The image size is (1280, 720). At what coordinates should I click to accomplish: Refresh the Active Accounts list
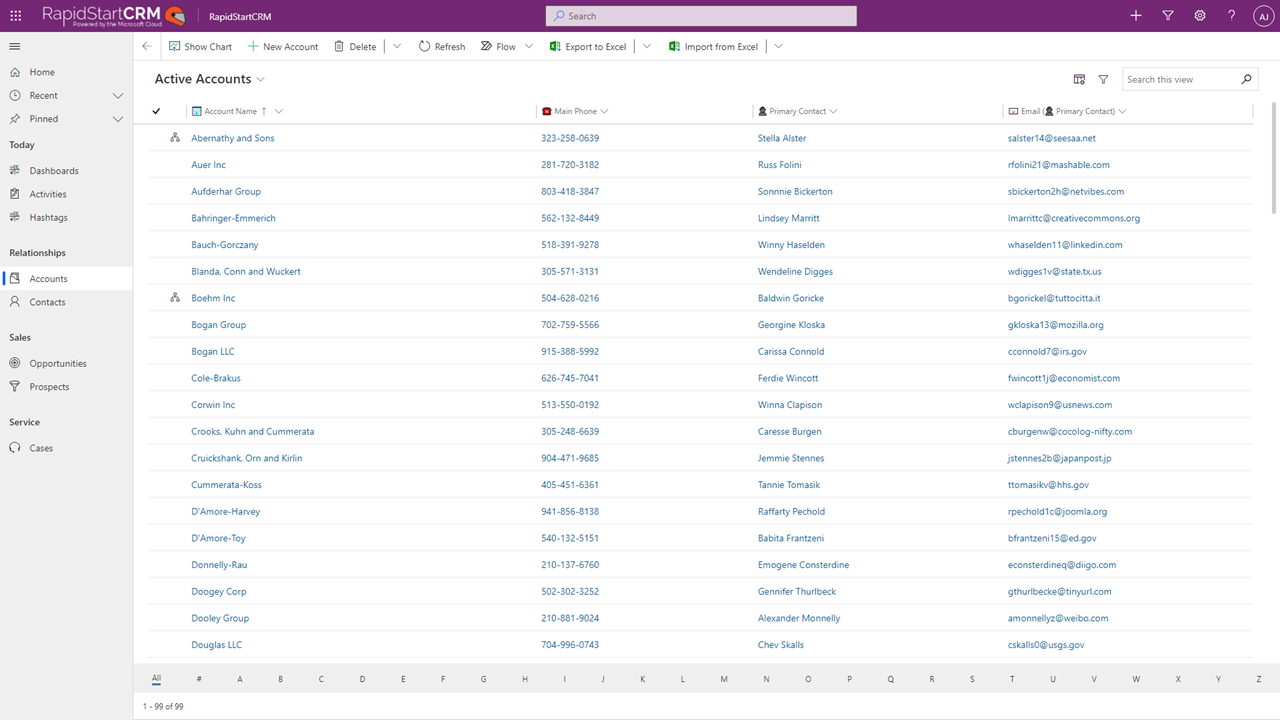pyautogui.click(x=441, y=46)
